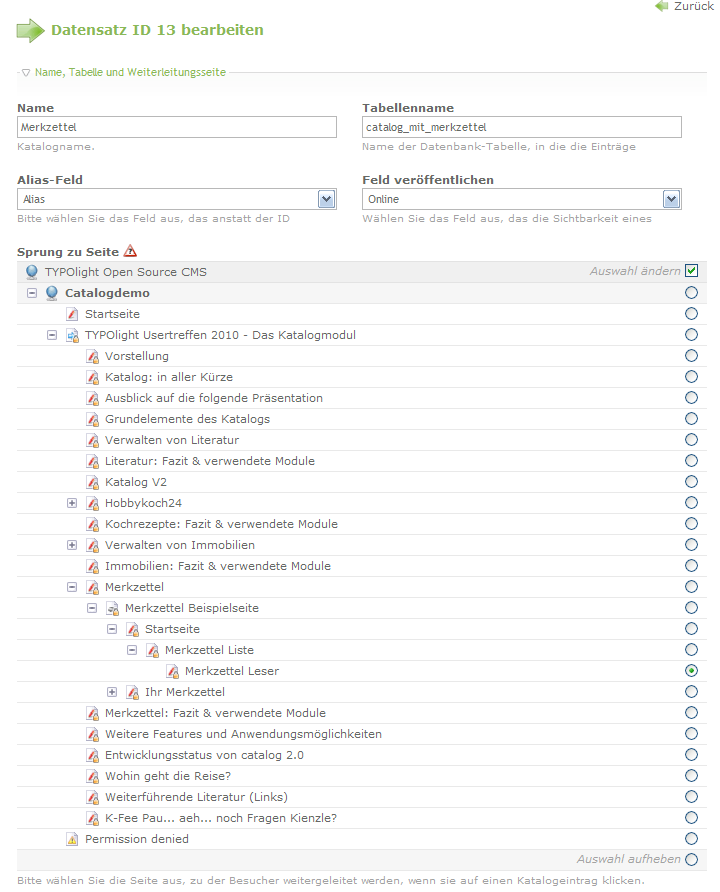Click the page icon next to Startseite under Catalogdemo
Screen dimensions: 720x892
(x=72, y=314)
